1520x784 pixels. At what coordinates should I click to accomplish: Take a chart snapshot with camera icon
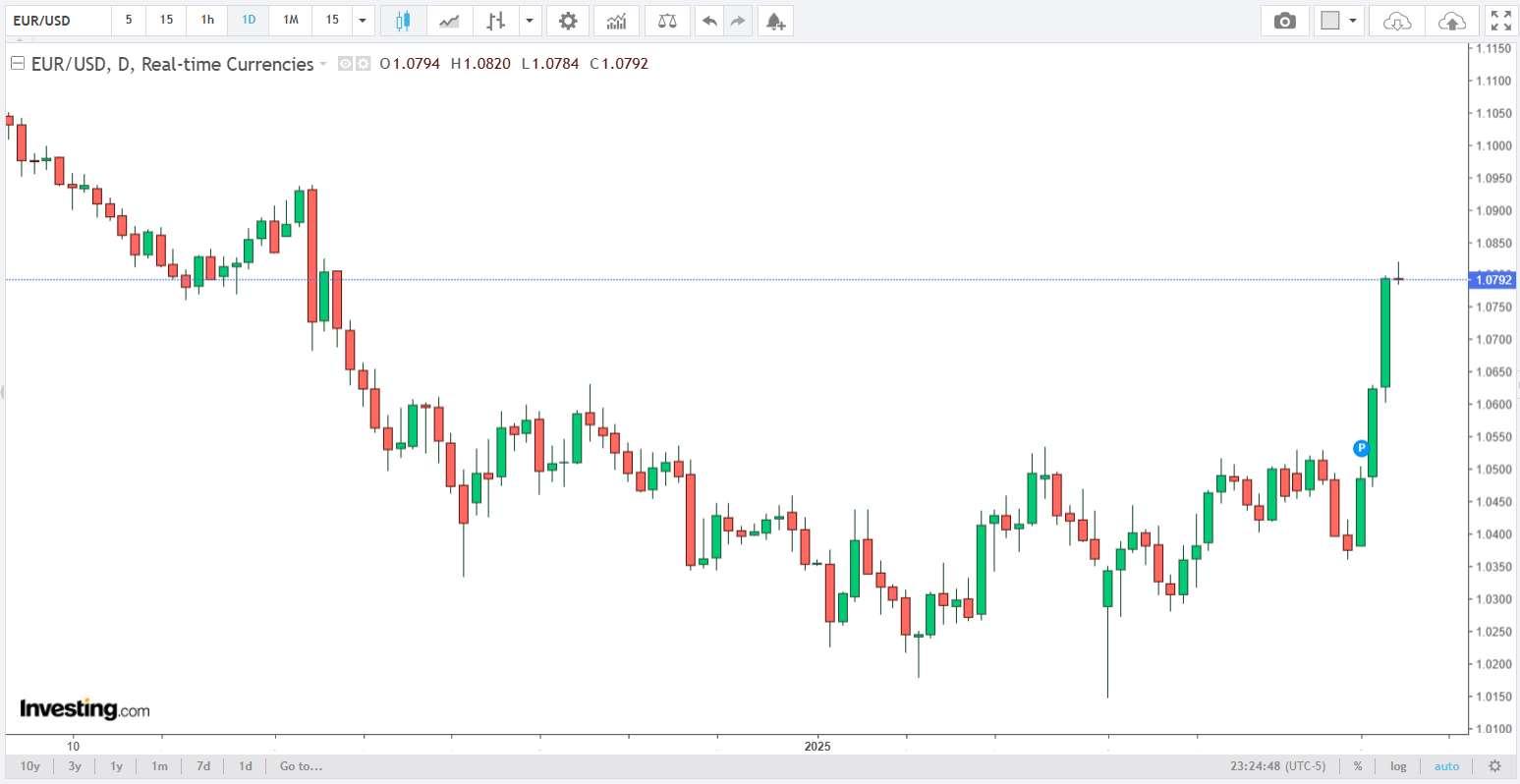coord(1284,21)
